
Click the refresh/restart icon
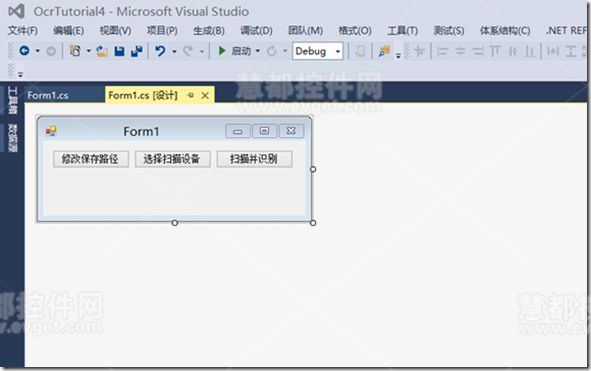pos(271,51)
